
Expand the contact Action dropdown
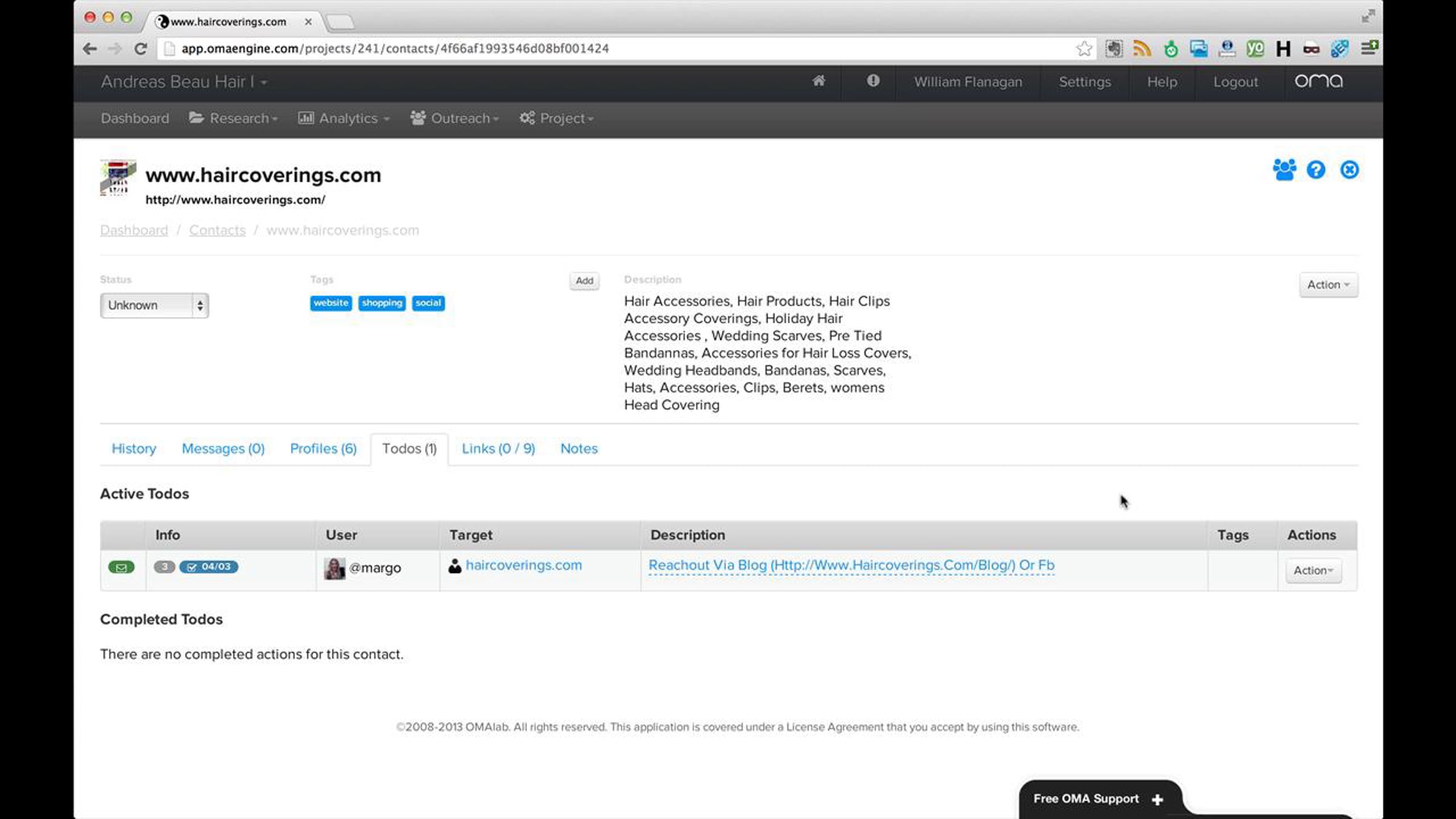click(x=1328, y=285)
